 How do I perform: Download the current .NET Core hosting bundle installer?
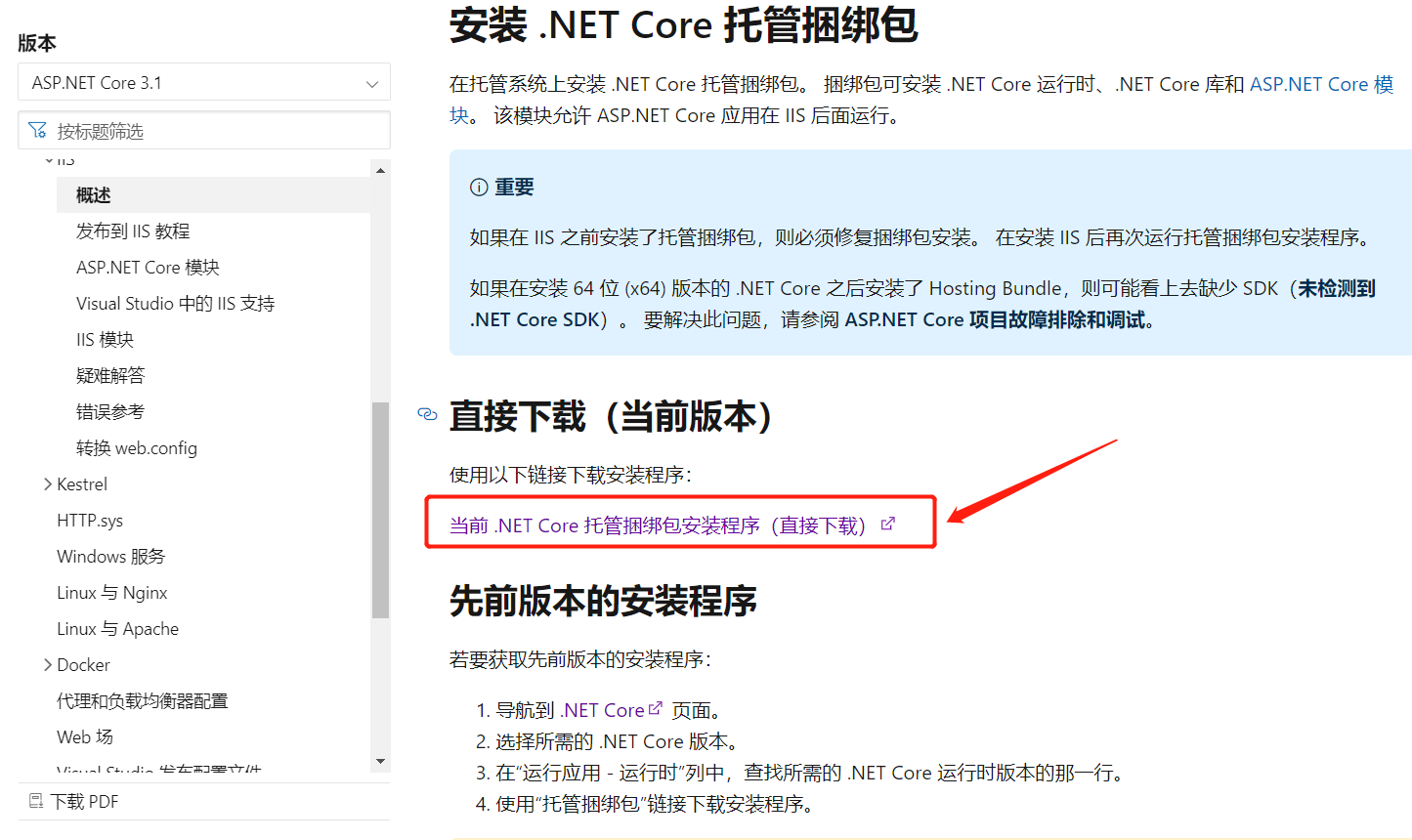tap(653, 523)
